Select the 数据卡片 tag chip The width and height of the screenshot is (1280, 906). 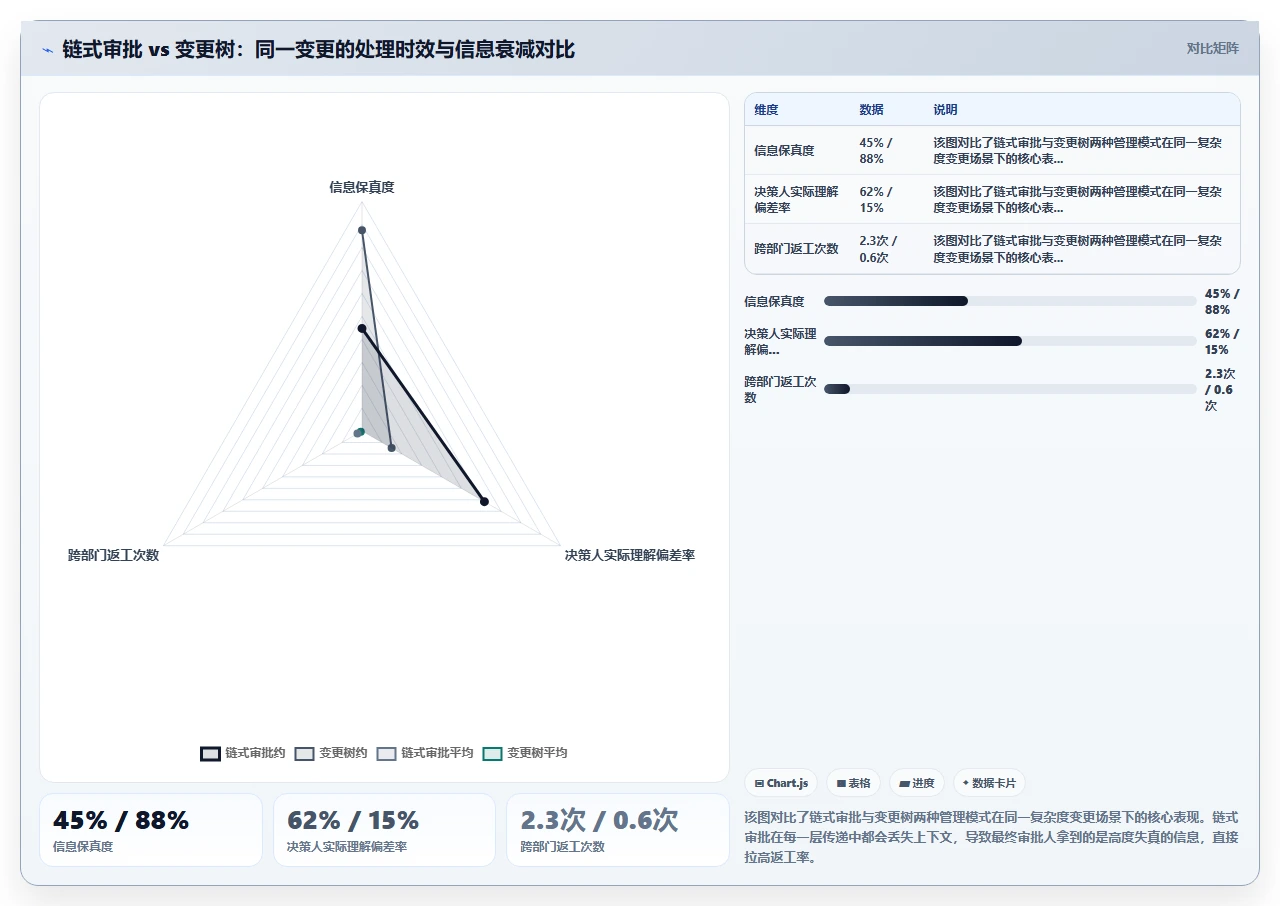tap(989, 783)
